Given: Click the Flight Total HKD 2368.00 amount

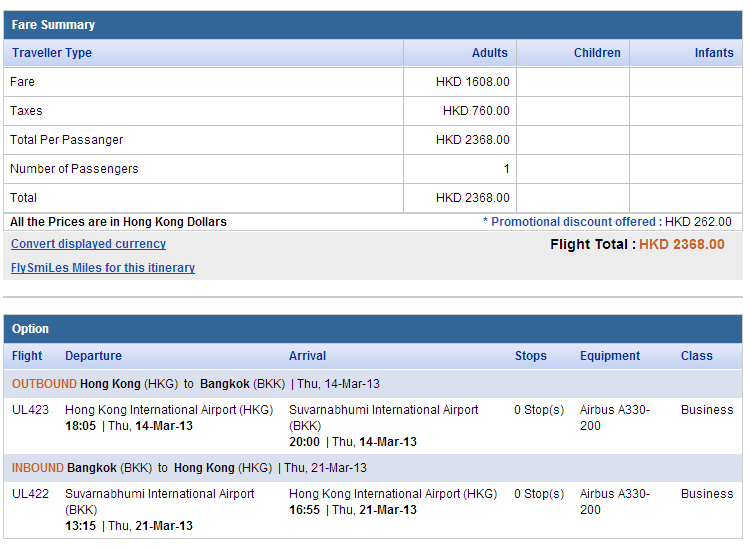Looking at the screenshot, I should coord(681,244).
